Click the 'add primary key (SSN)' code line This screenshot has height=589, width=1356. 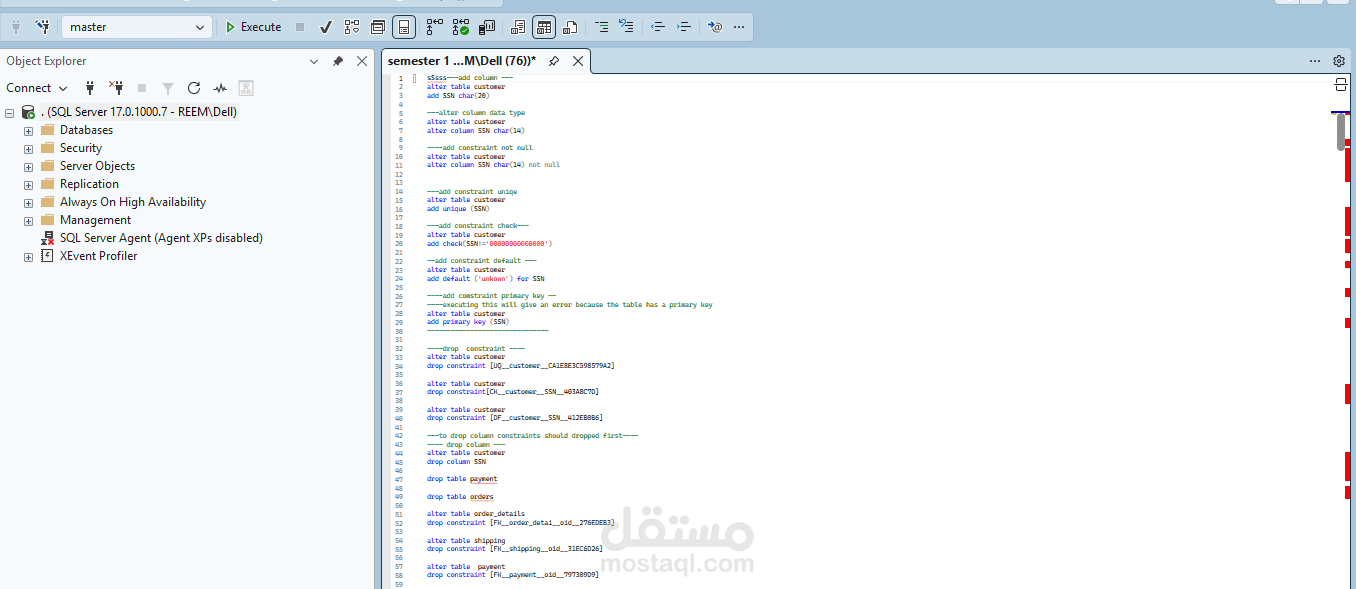click(468, 322)
